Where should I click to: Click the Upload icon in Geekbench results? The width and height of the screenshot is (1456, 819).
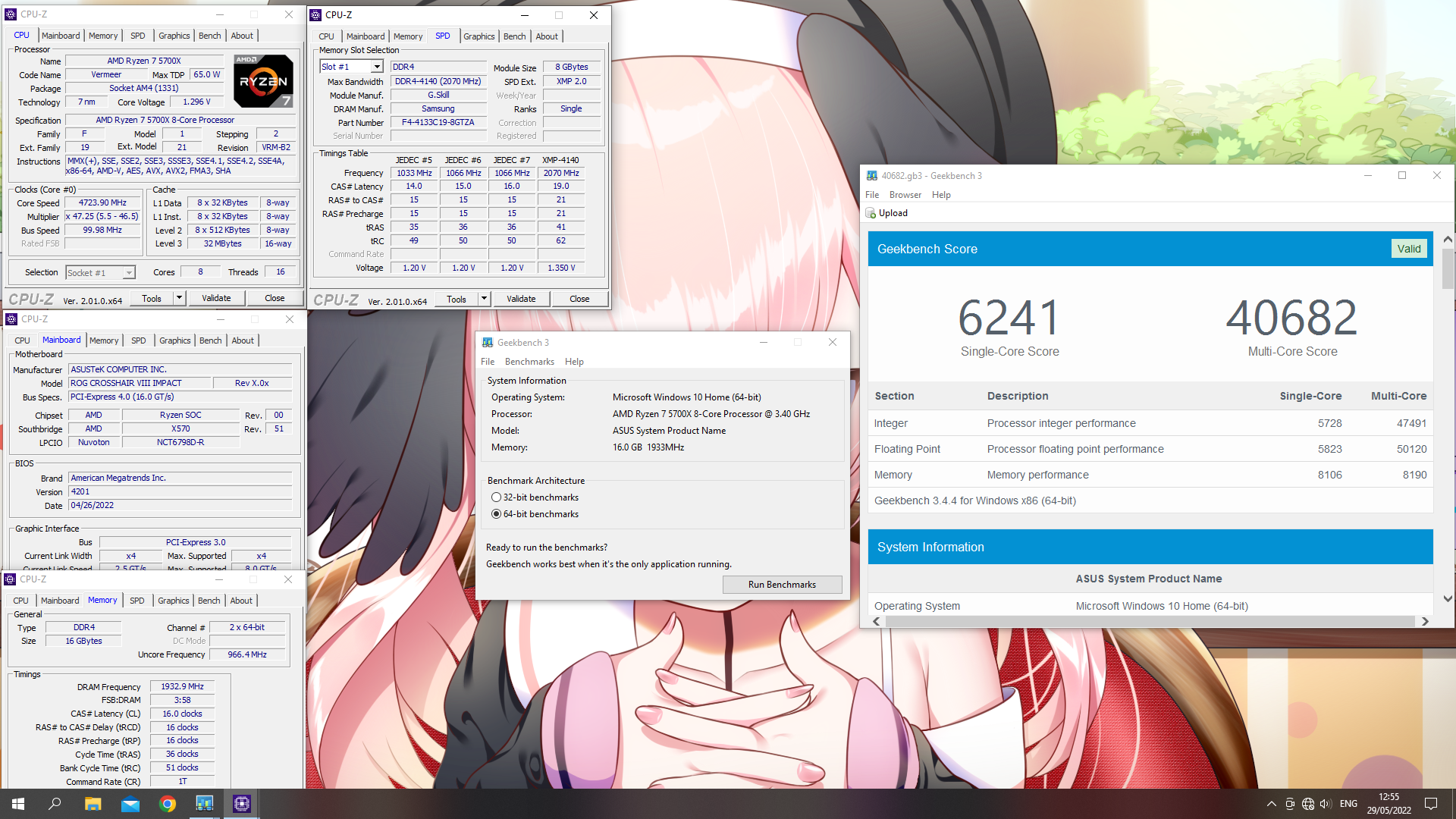click(871, 213)
